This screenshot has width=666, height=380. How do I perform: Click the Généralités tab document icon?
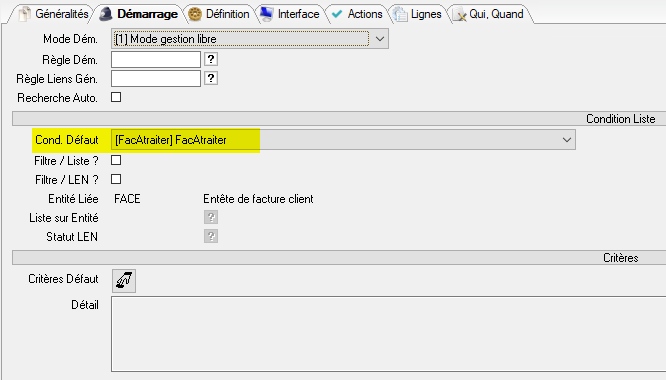click(25, 14)
